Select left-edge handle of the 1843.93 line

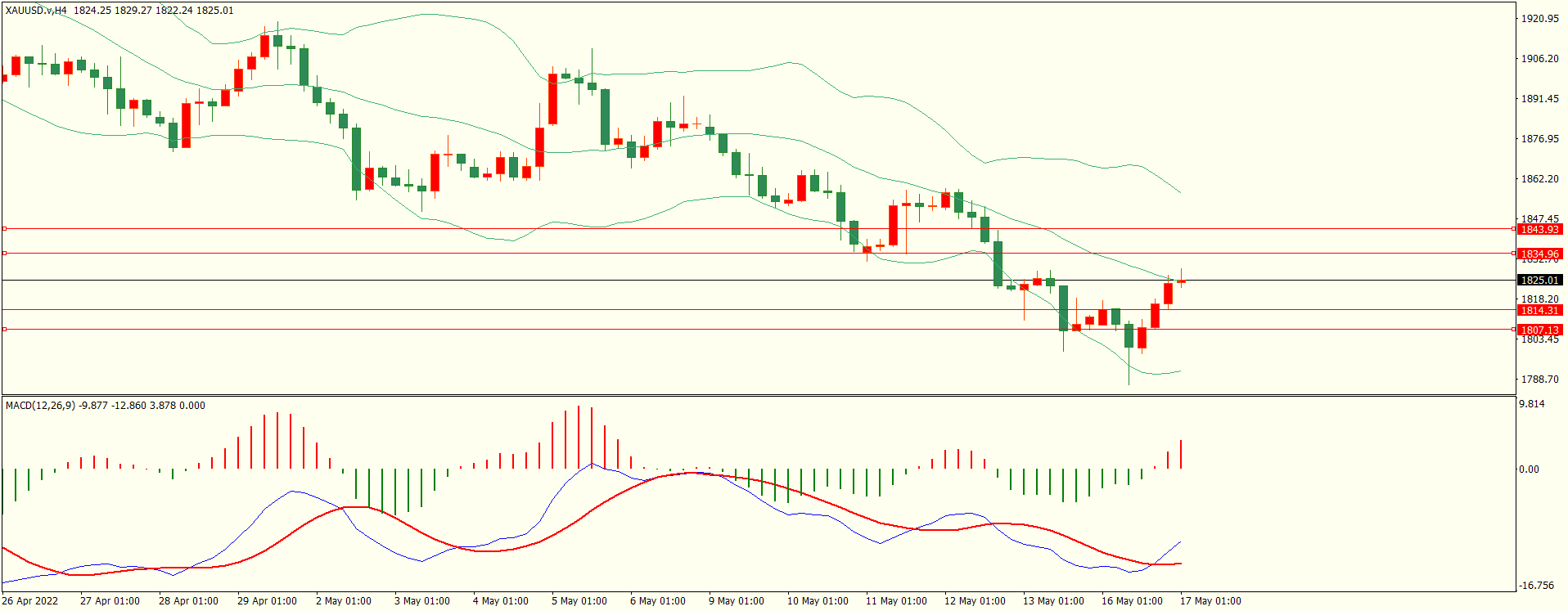(4, 229)
